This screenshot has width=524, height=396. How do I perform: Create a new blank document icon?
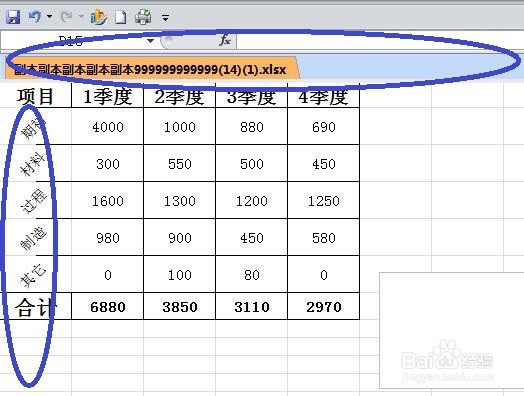click(x=121, y=17)
